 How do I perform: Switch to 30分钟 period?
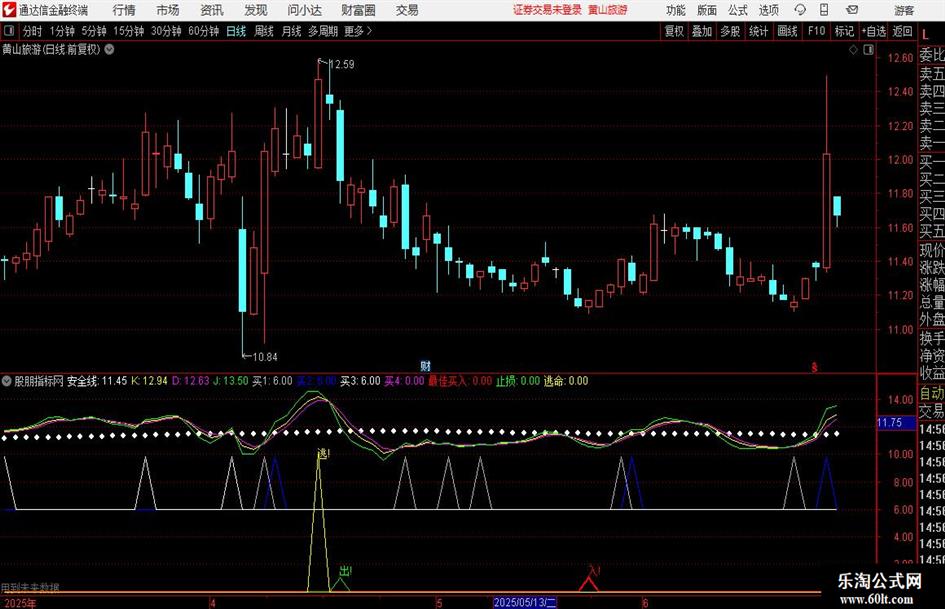point(166,31)
